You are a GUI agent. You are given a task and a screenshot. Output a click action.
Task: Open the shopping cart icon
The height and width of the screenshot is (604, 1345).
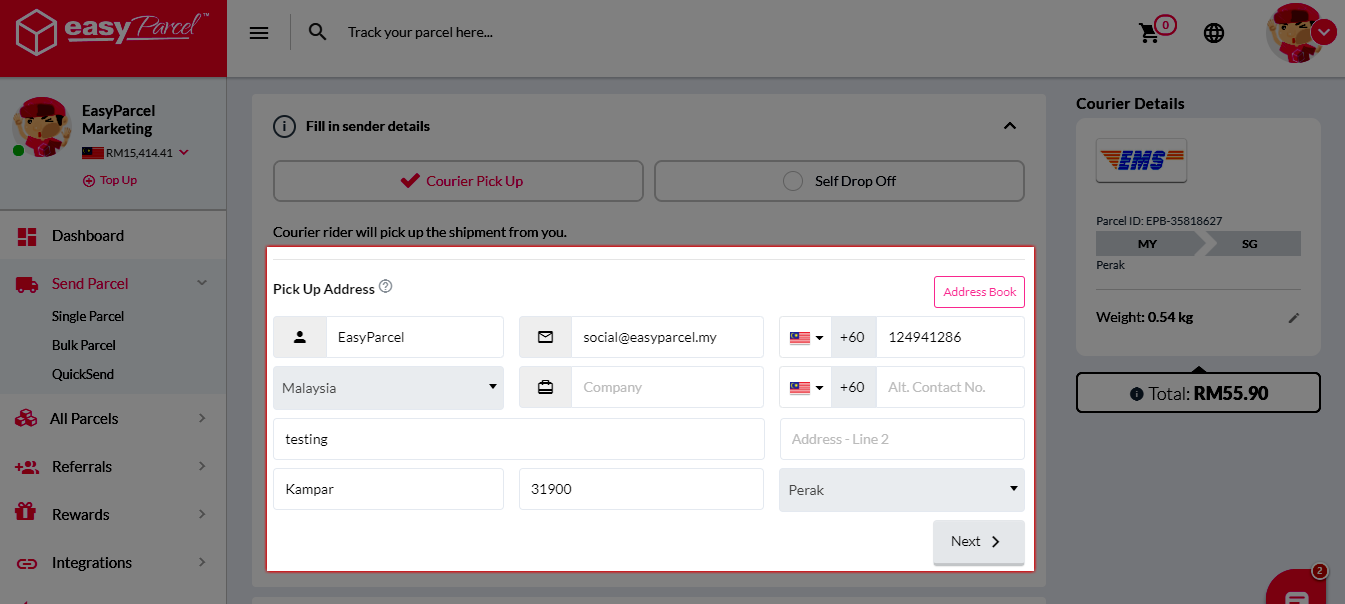1150,33
